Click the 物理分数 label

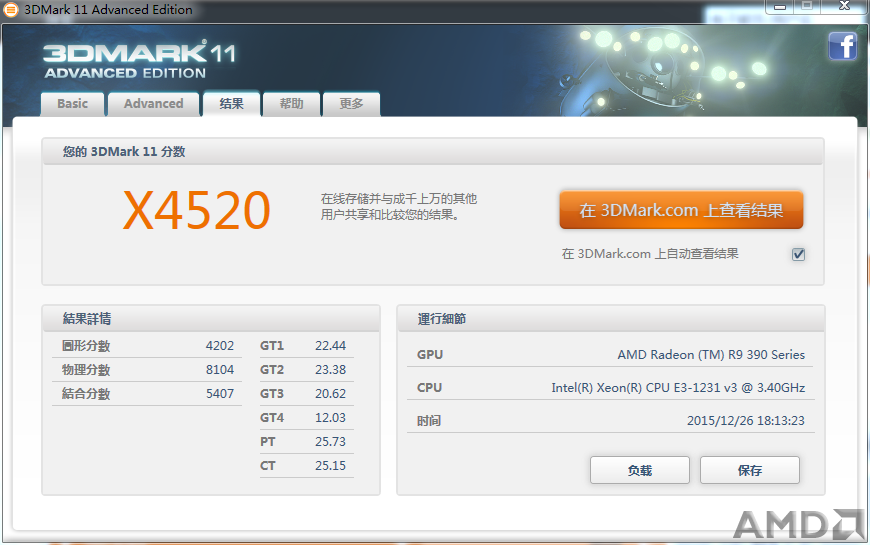coord(86,370)
